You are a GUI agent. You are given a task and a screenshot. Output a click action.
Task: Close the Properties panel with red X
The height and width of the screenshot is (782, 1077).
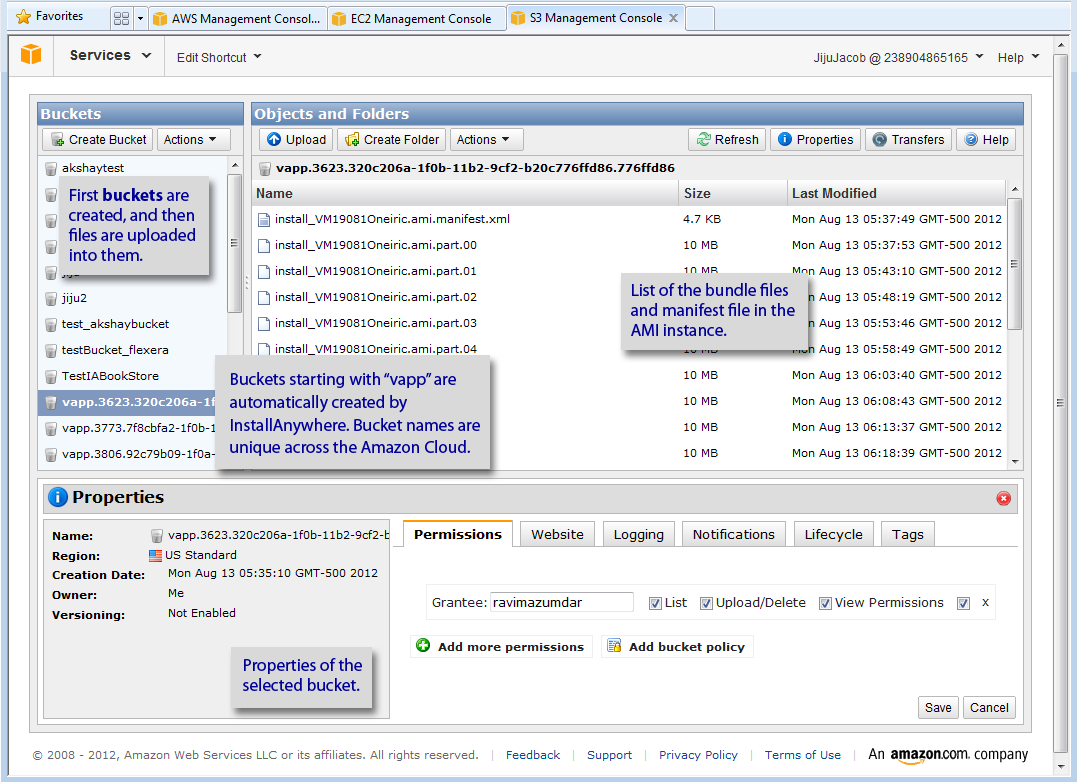(1003, 498)
